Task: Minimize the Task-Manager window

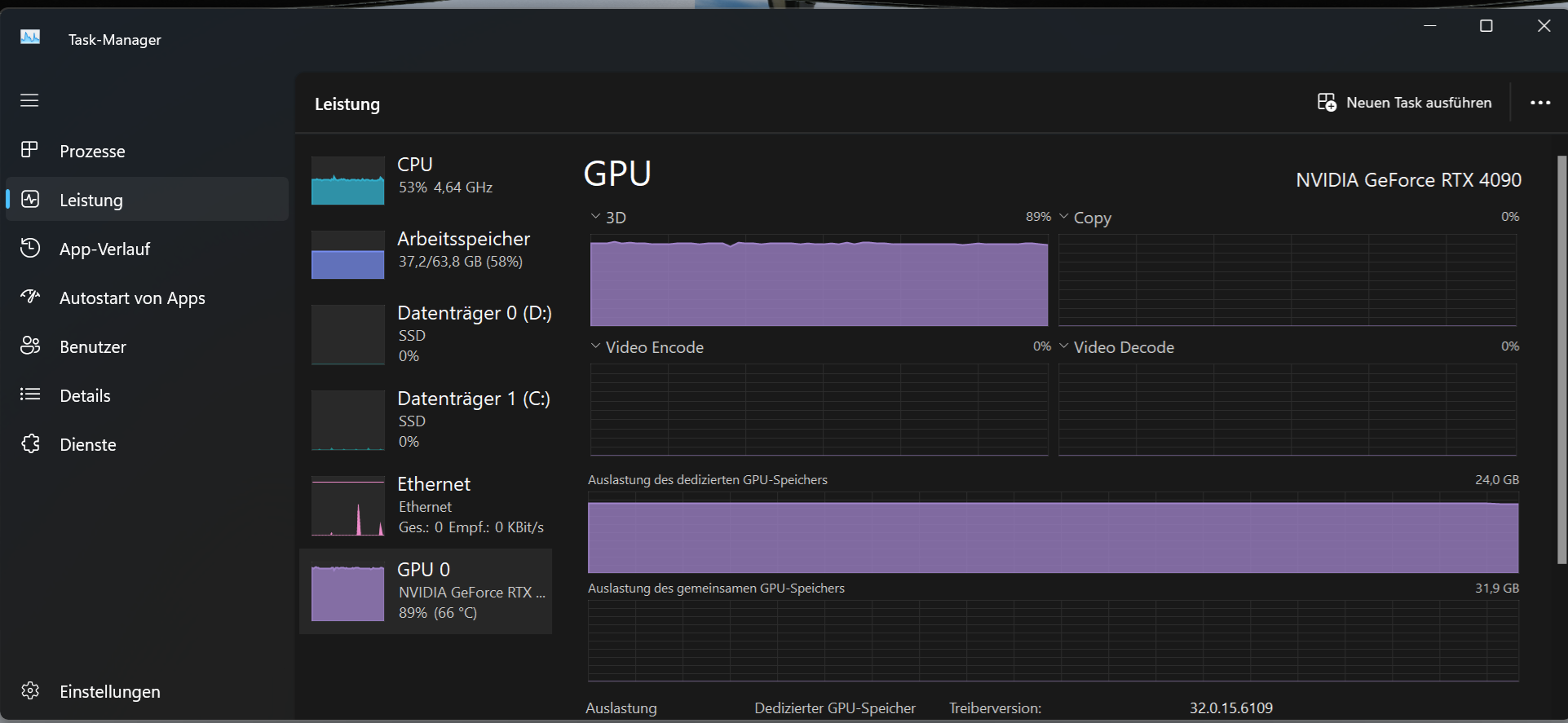Action: (x=1430, y=26)
